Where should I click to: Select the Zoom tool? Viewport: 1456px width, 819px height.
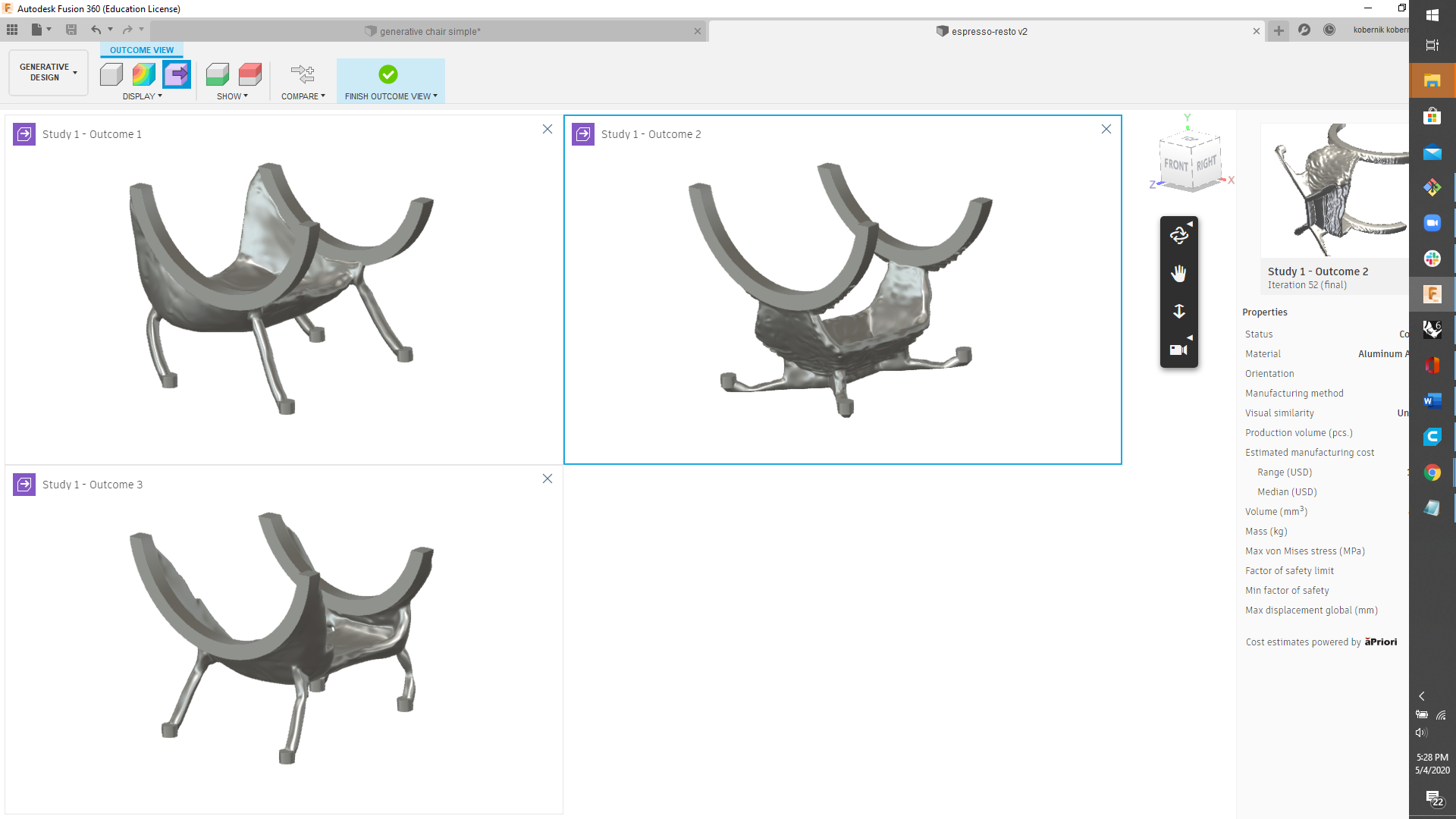coord(1178,311)
